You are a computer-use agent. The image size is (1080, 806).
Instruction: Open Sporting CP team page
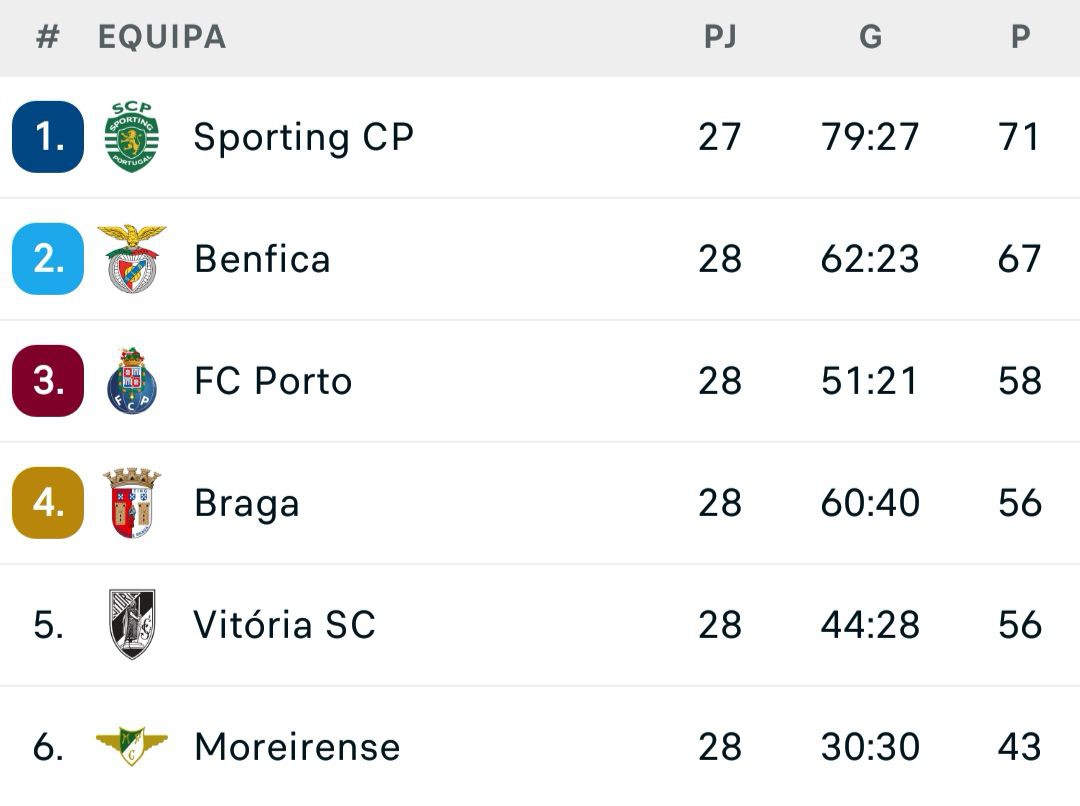coord(300,136)
